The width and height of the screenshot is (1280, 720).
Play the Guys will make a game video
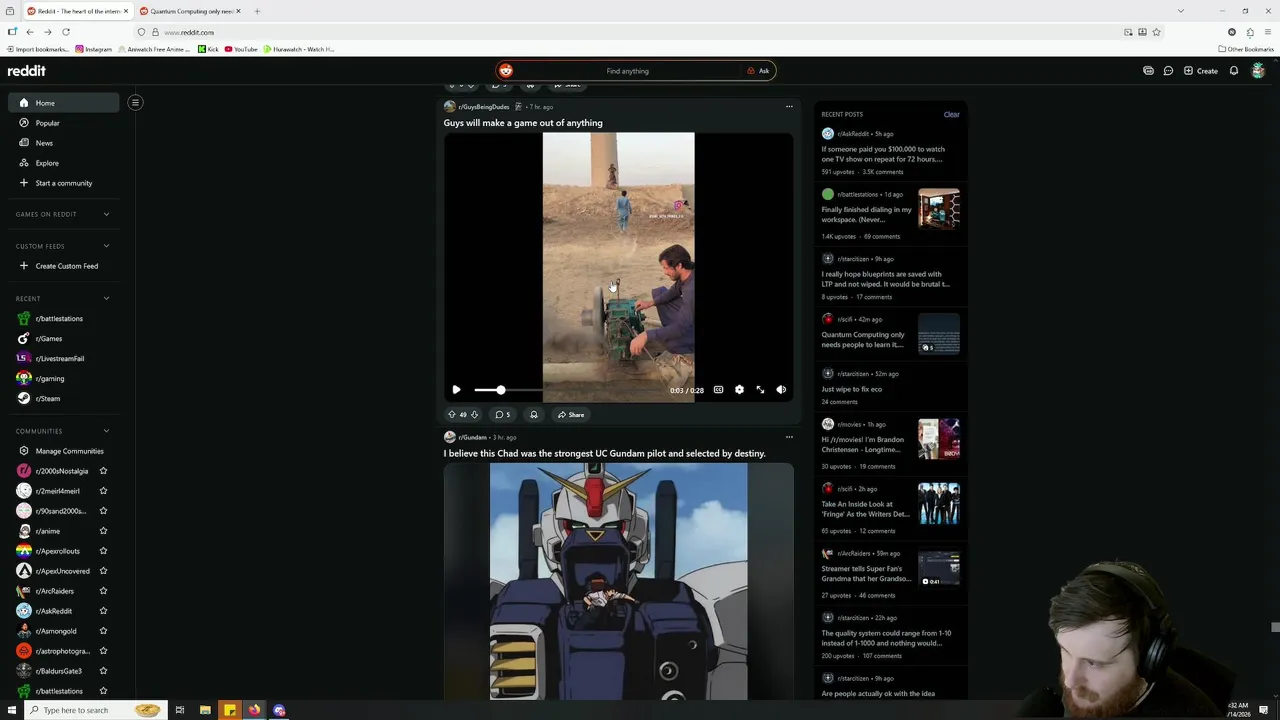(456, 390)
